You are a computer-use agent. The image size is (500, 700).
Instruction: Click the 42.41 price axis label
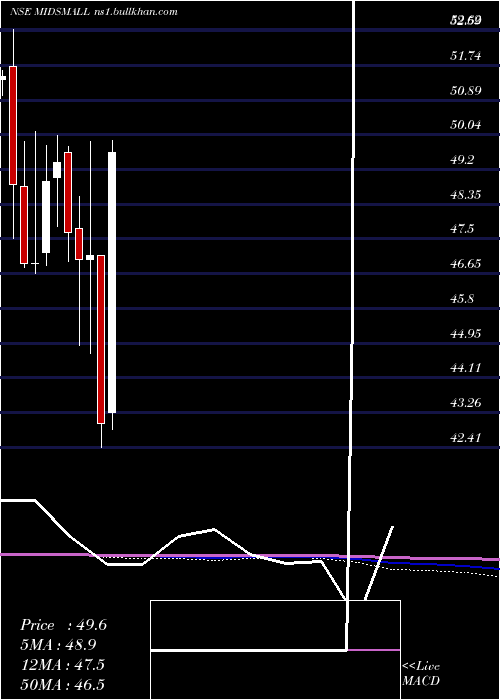(466, 438)
